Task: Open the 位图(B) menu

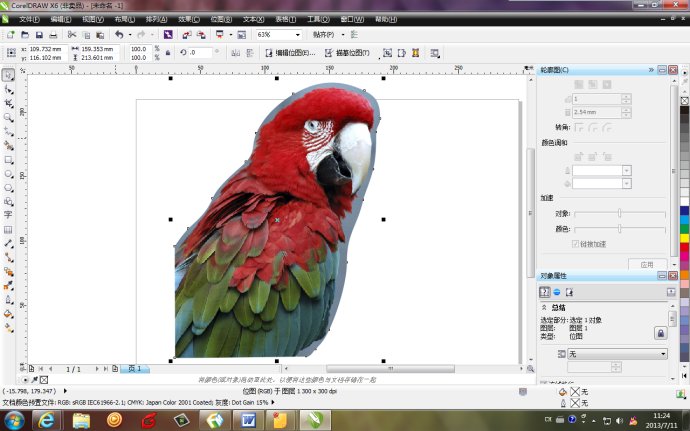Action: tap(220, 19)
